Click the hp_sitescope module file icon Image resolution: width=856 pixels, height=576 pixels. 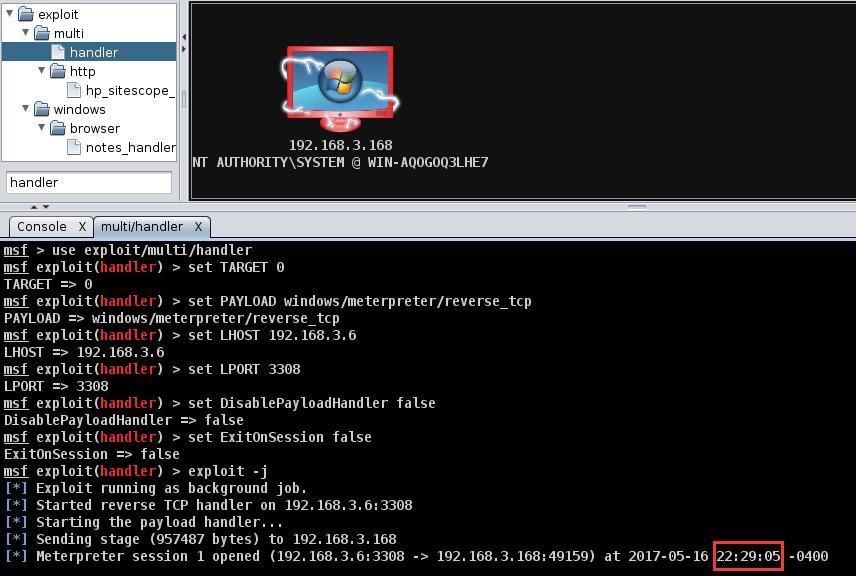point(74,90)
